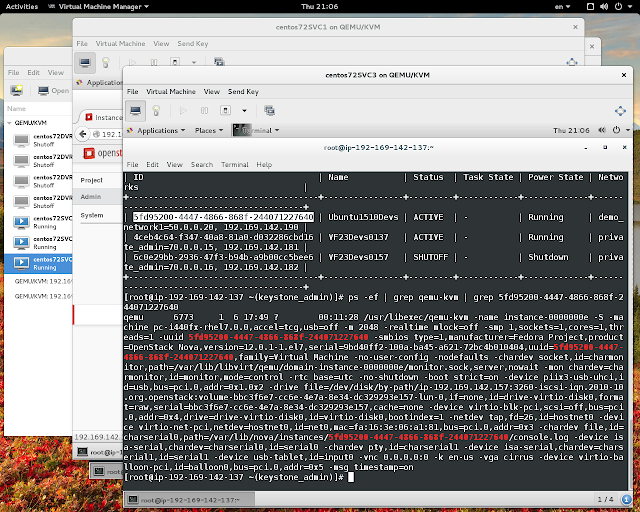Image resolution: width=640 pixels, height=512 pixels.
Task: Open terminal Terminal menu
Action: coord(235,165)
